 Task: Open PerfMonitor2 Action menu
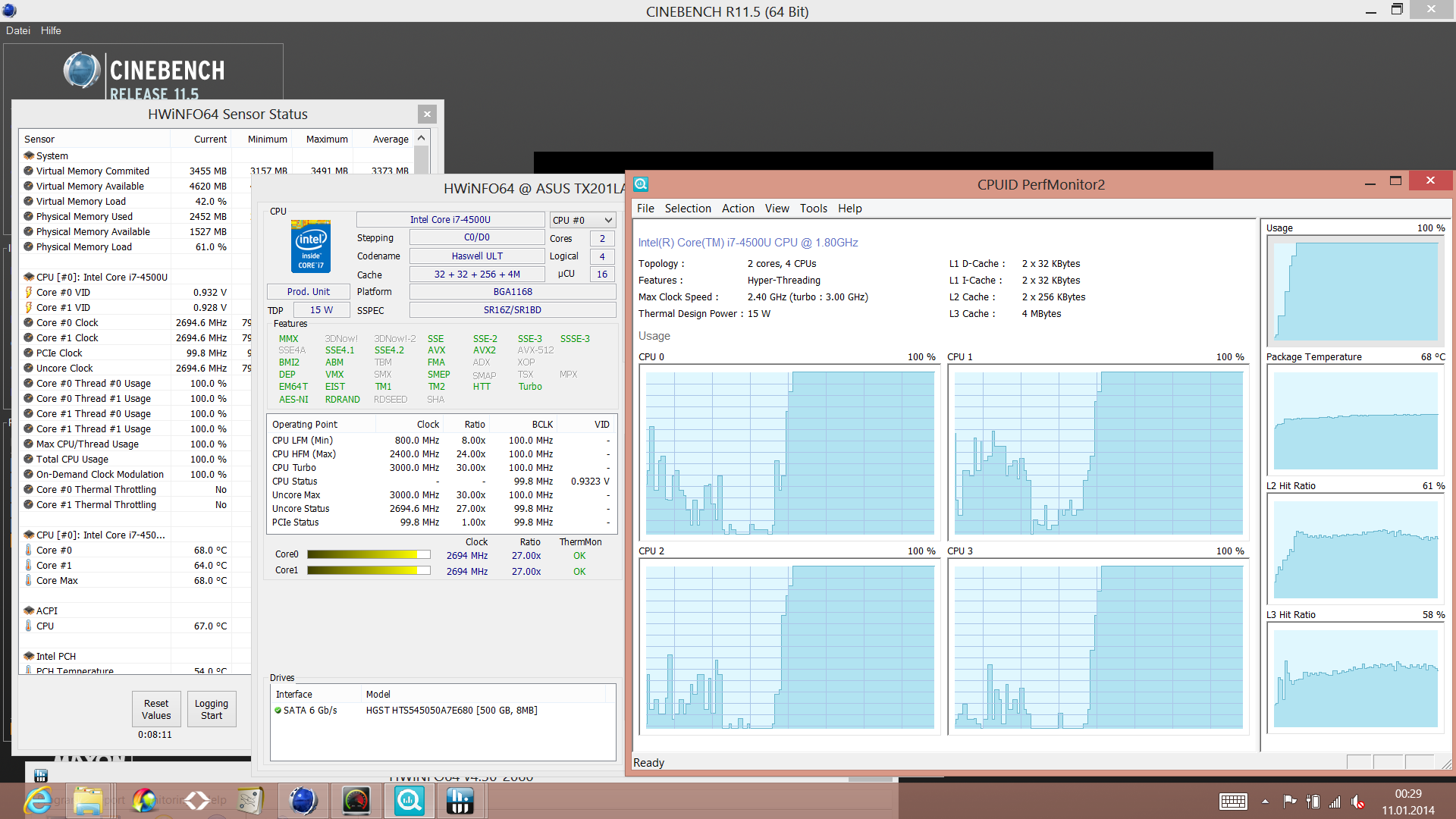tap(738, 209)
